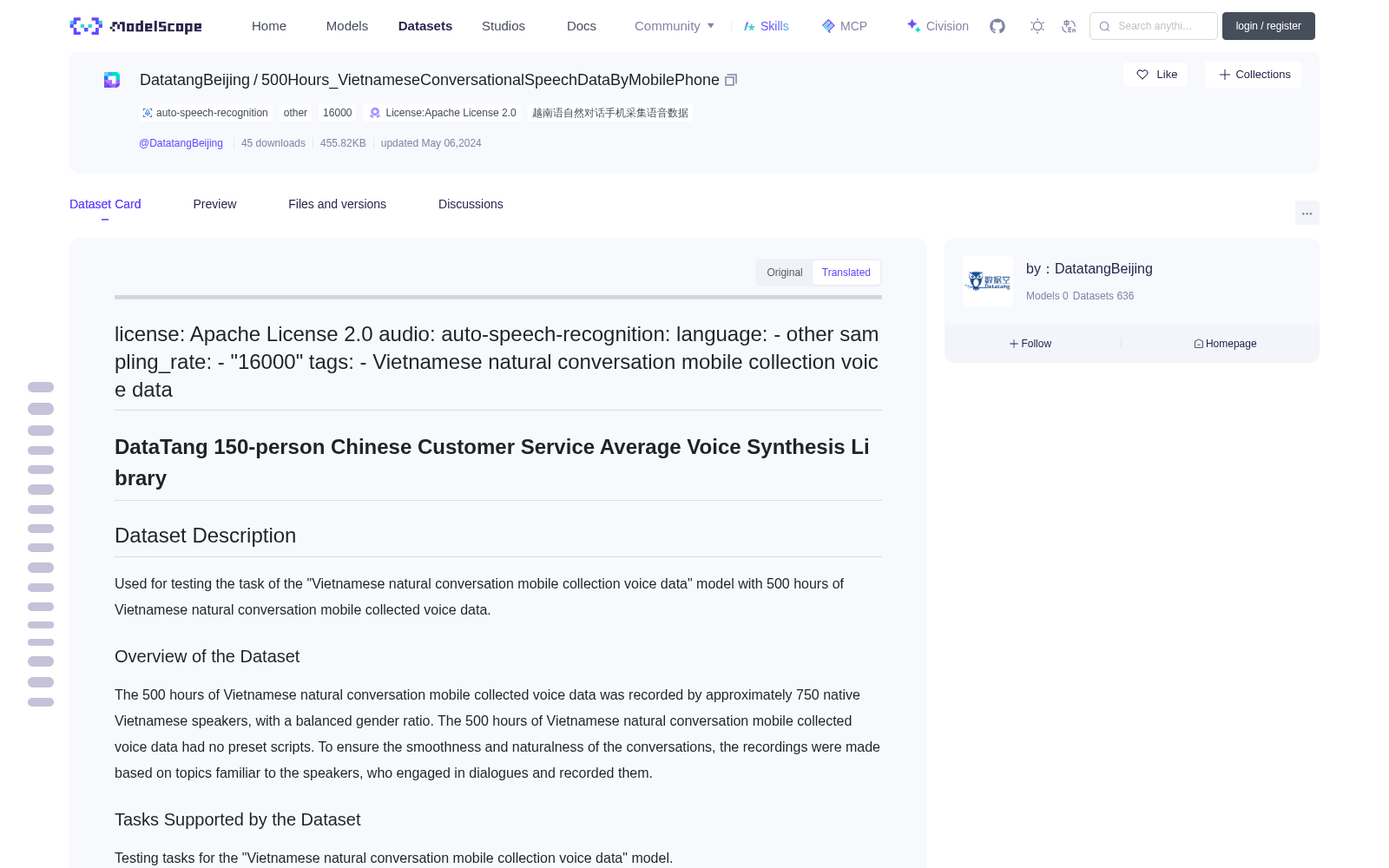Switch to Translated text view

[x=846, y=273]
